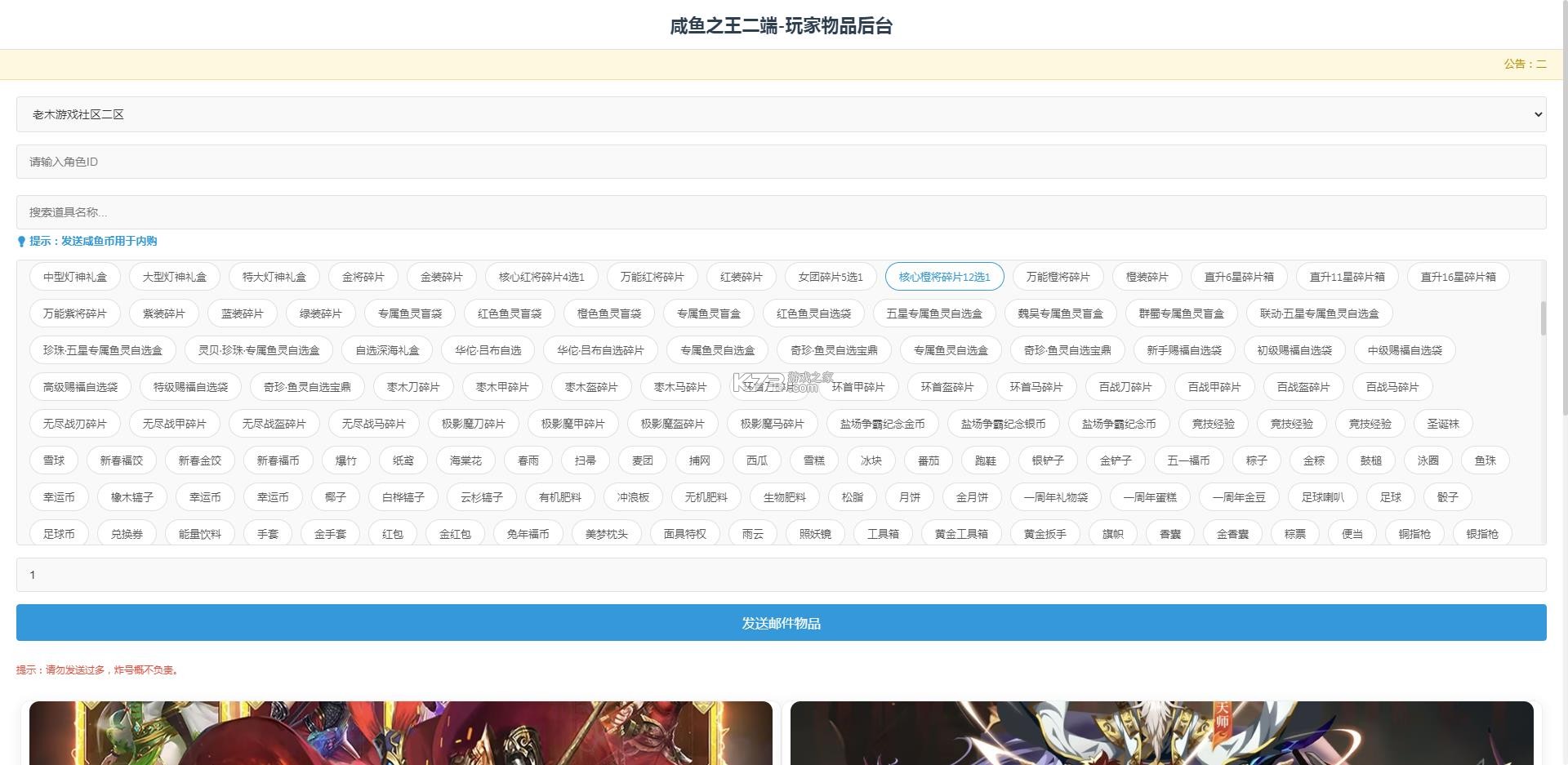This screenshot has height=765, width=1568.
Task: Select the 极影魔甲碎片 chip
Action: coord(573,424)
